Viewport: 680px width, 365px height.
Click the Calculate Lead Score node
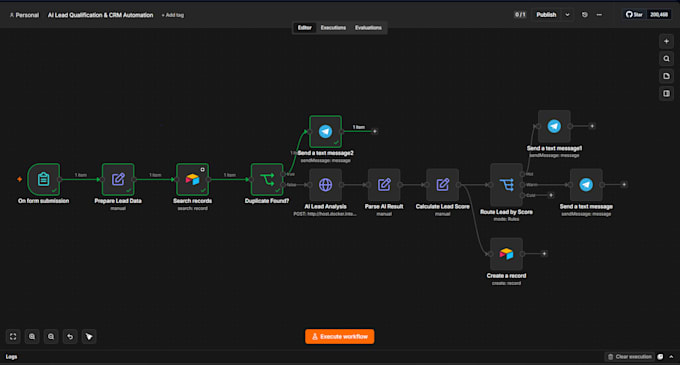pos(442,185)
